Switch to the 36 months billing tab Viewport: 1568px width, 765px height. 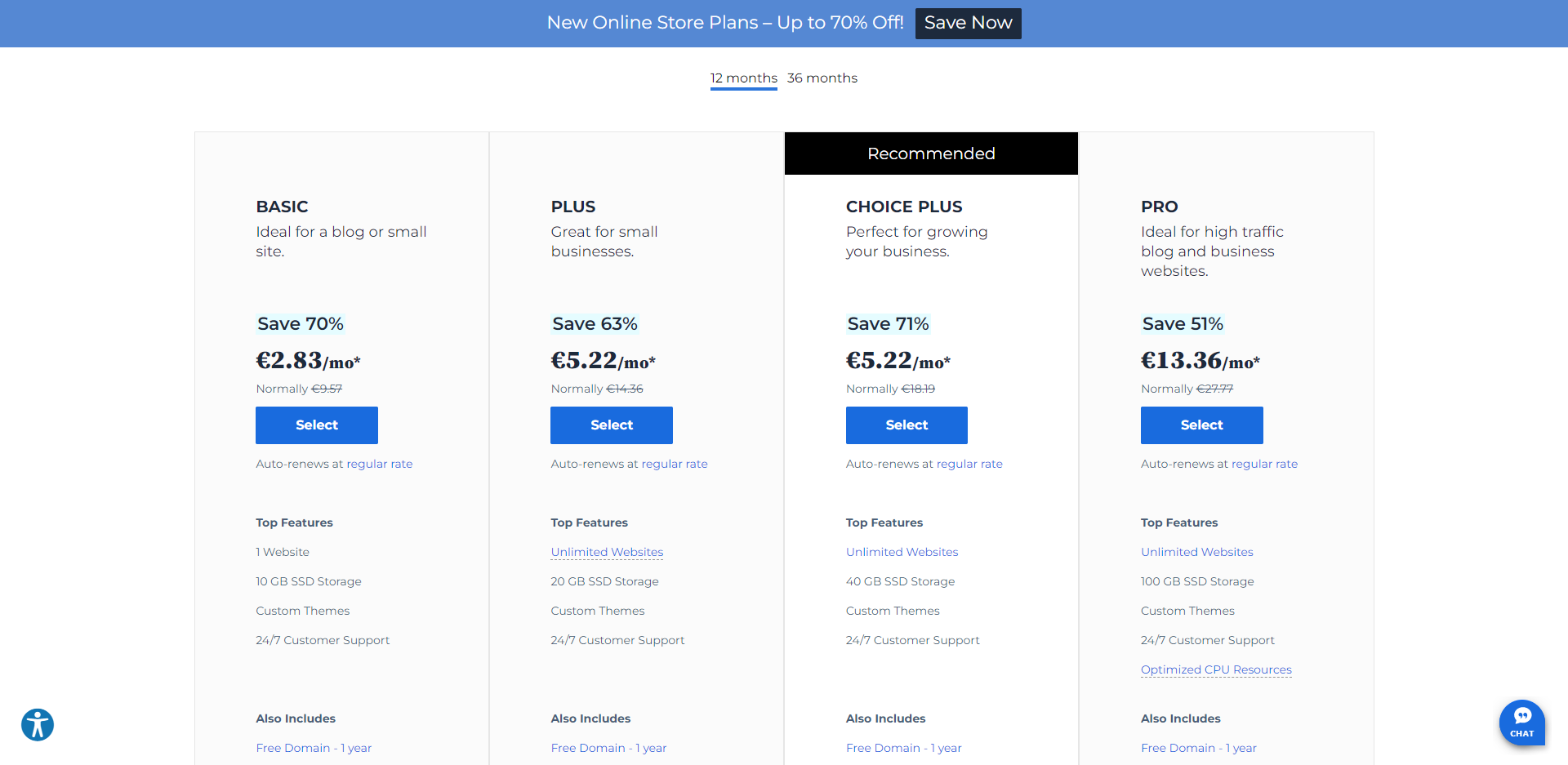(x=822, y=78)
